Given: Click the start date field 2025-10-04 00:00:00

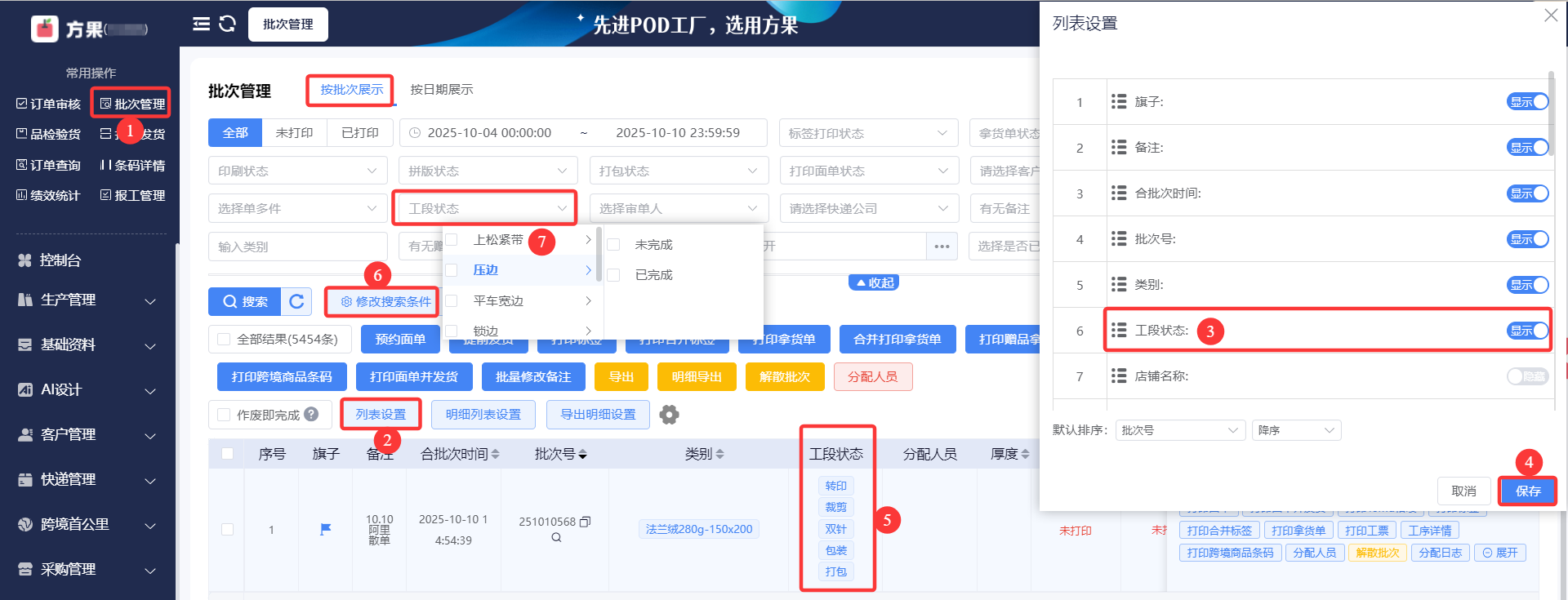Looking at the screenshot, I should (x=489, y=133).
